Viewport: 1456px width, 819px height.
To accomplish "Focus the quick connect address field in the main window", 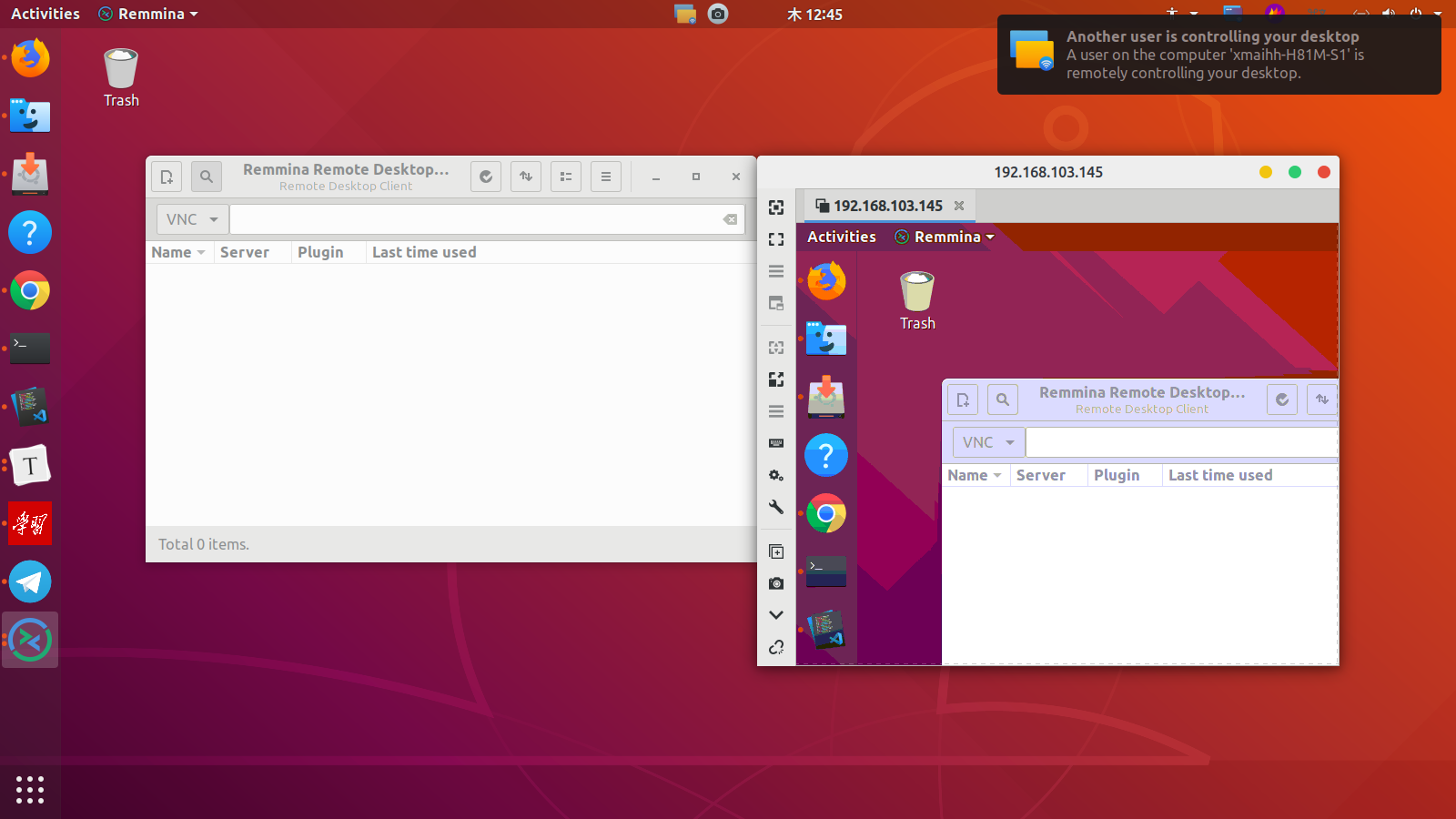I will click(473, 219).
